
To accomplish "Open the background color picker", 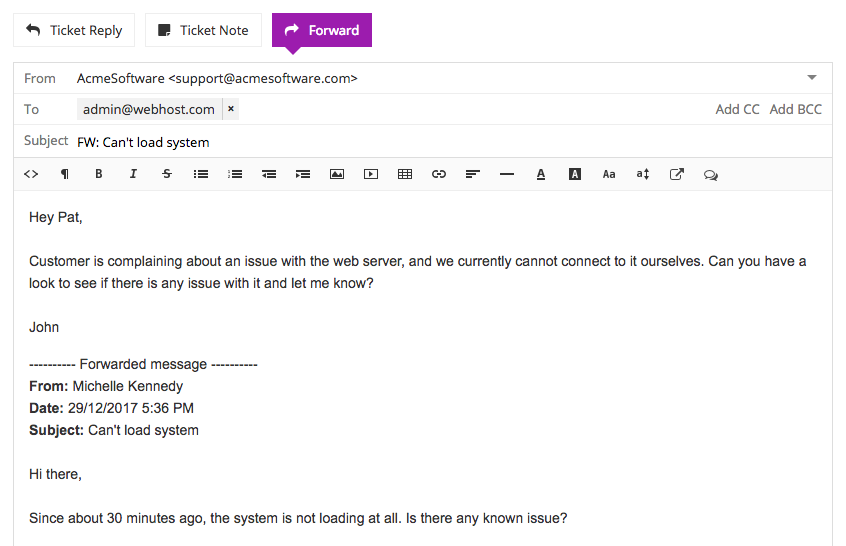I will 575,174.
